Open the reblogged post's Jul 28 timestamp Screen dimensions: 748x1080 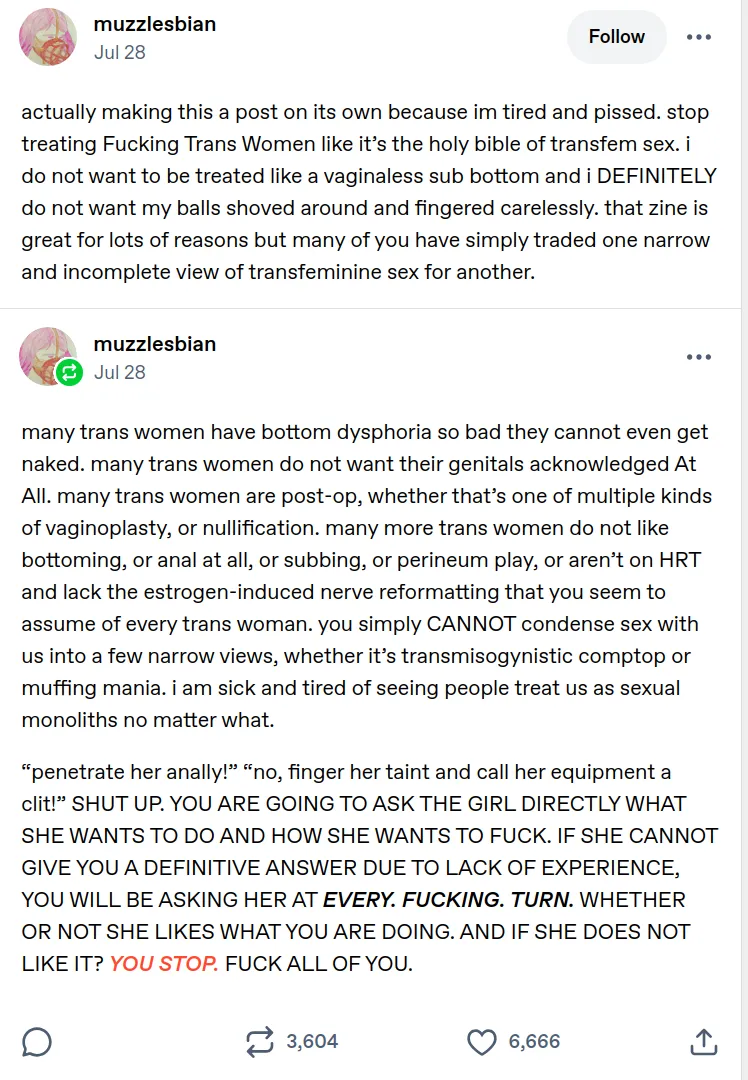(x=120, y=372)
